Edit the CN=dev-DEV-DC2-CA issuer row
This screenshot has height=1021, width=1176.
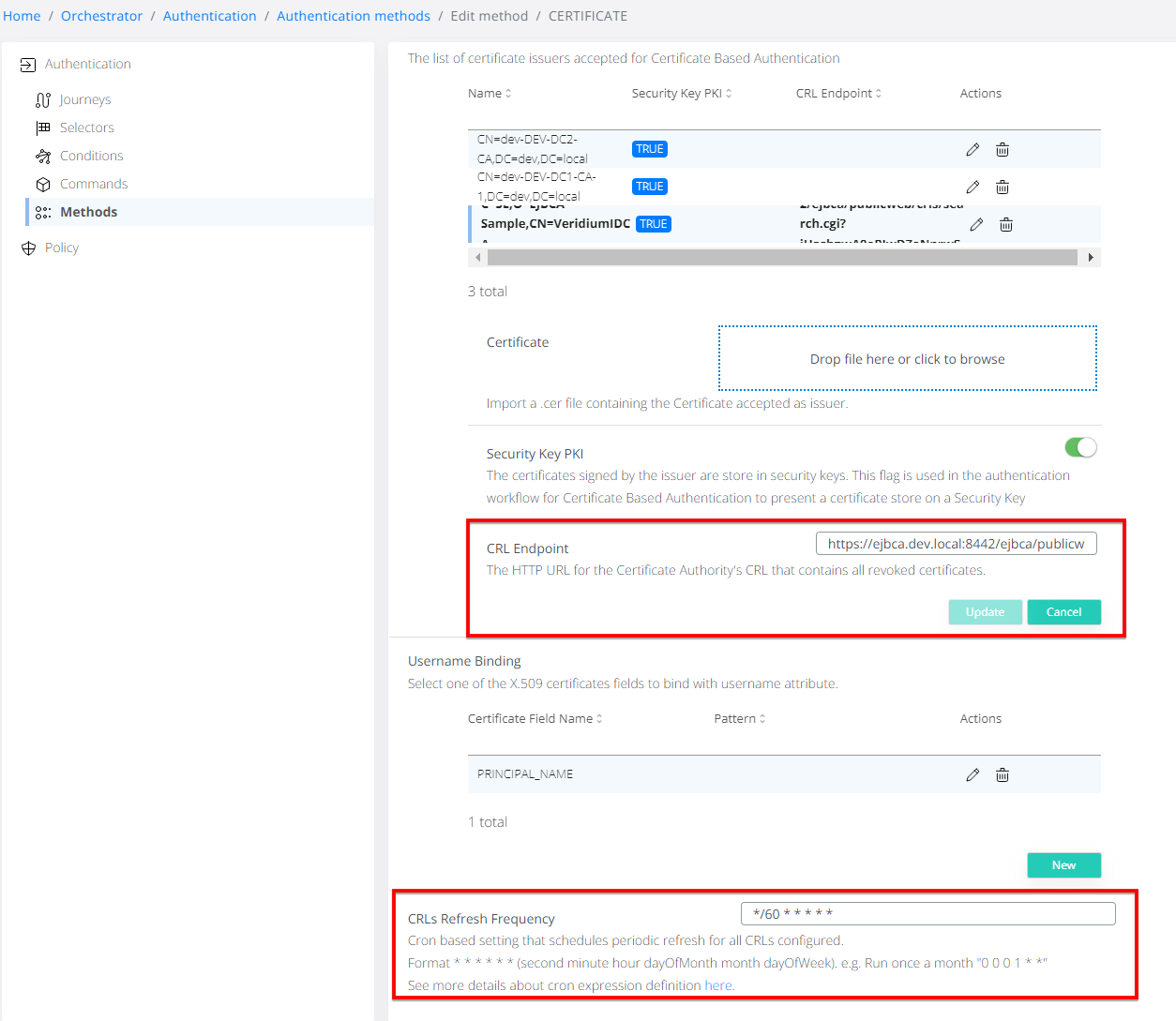click(972, 150)
